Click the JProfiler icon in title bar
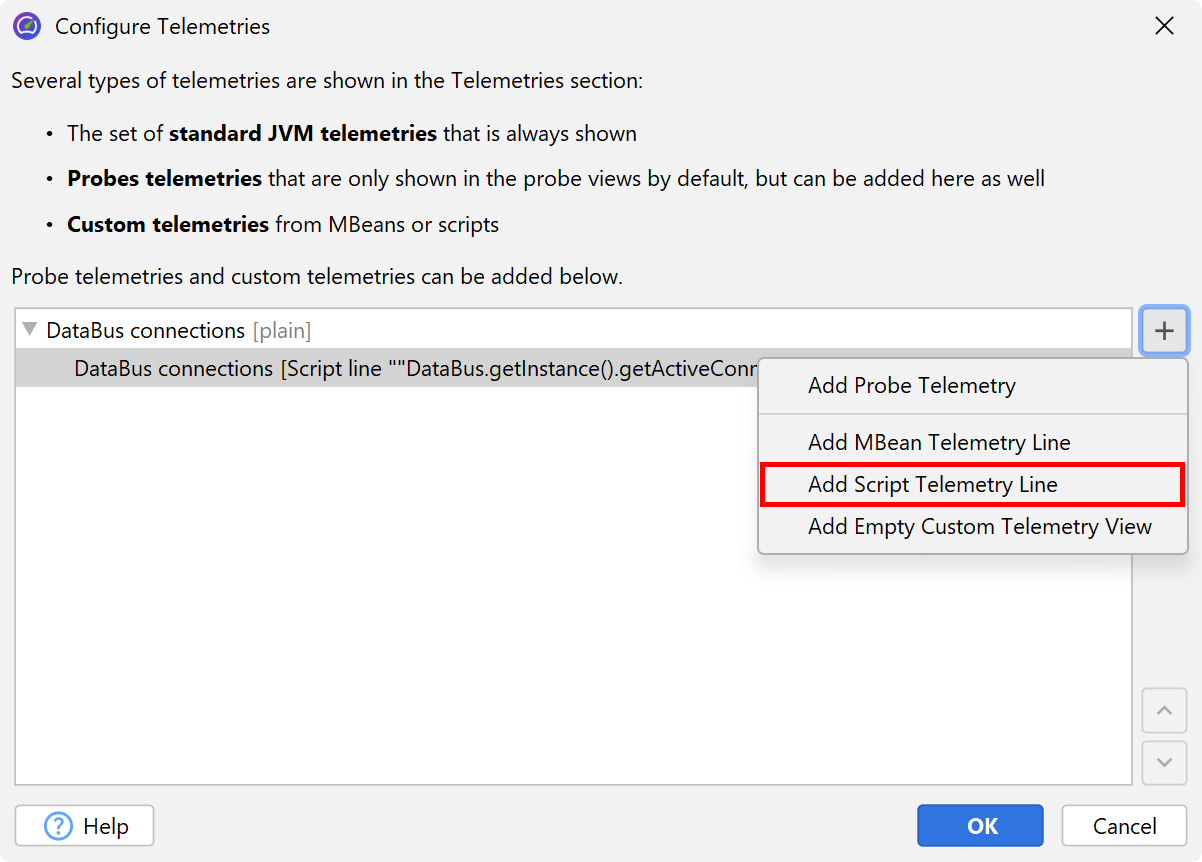Image resolution: width=1202 pixels, height=862 pixels. 27,26
